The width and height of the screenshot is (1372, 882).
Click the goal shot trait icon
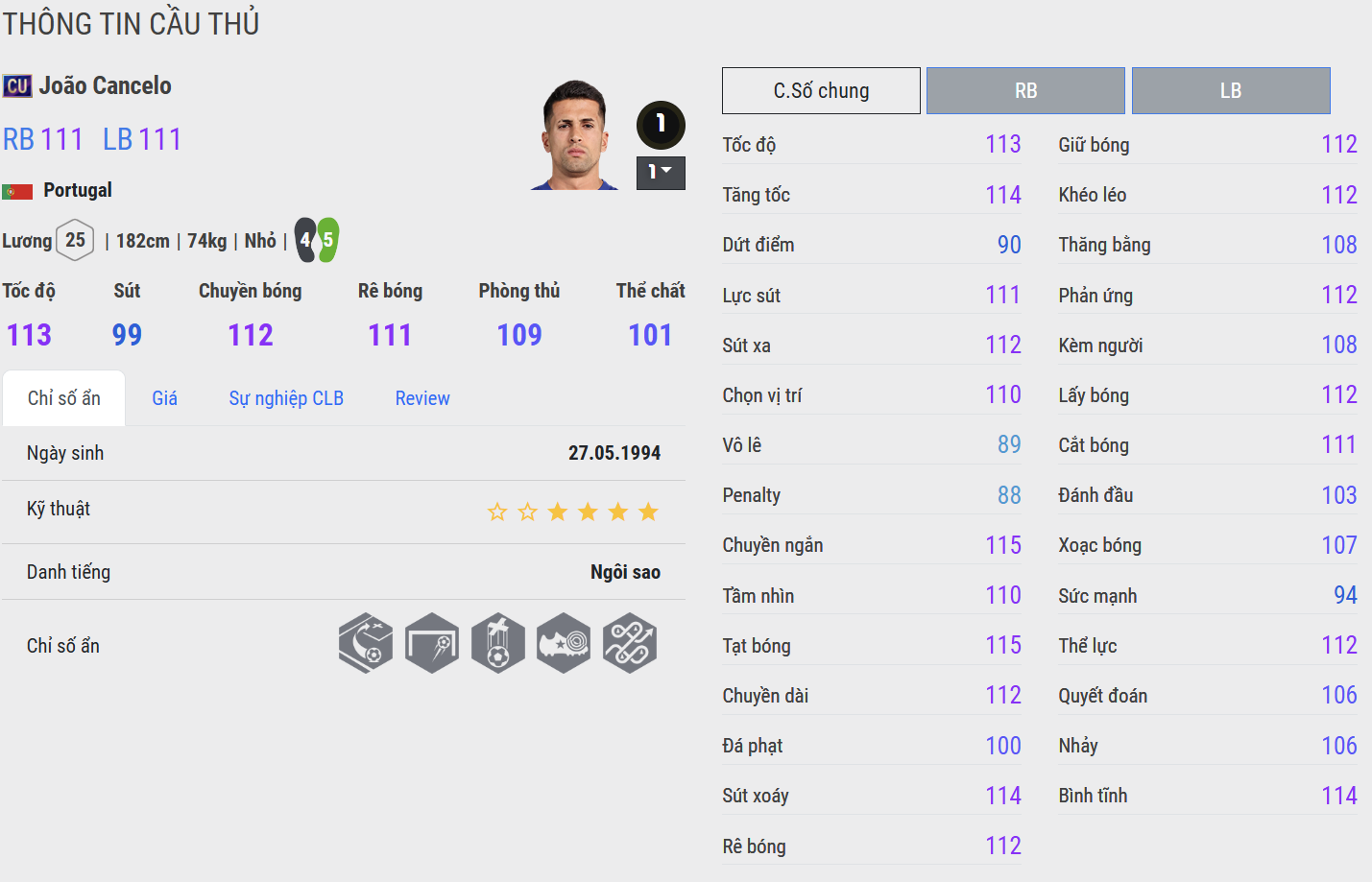432,643
